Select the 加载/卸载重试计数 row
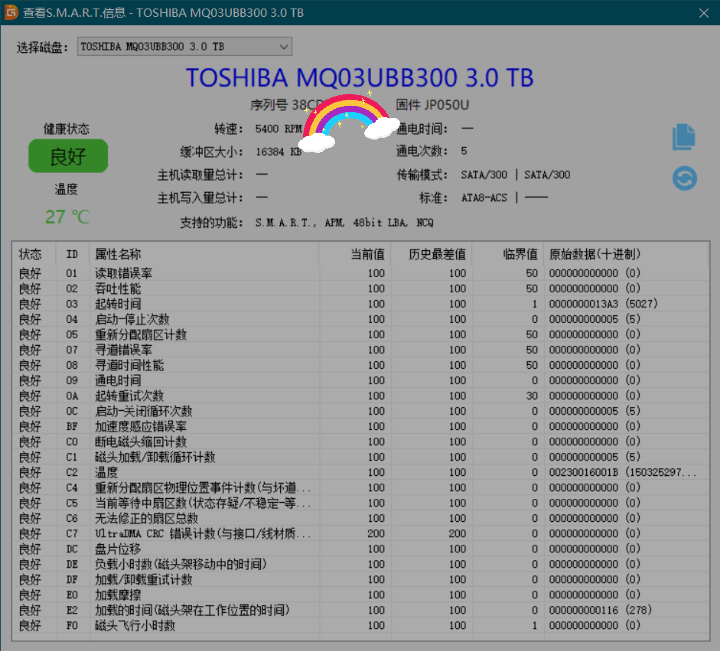 [x=360, y=579]
